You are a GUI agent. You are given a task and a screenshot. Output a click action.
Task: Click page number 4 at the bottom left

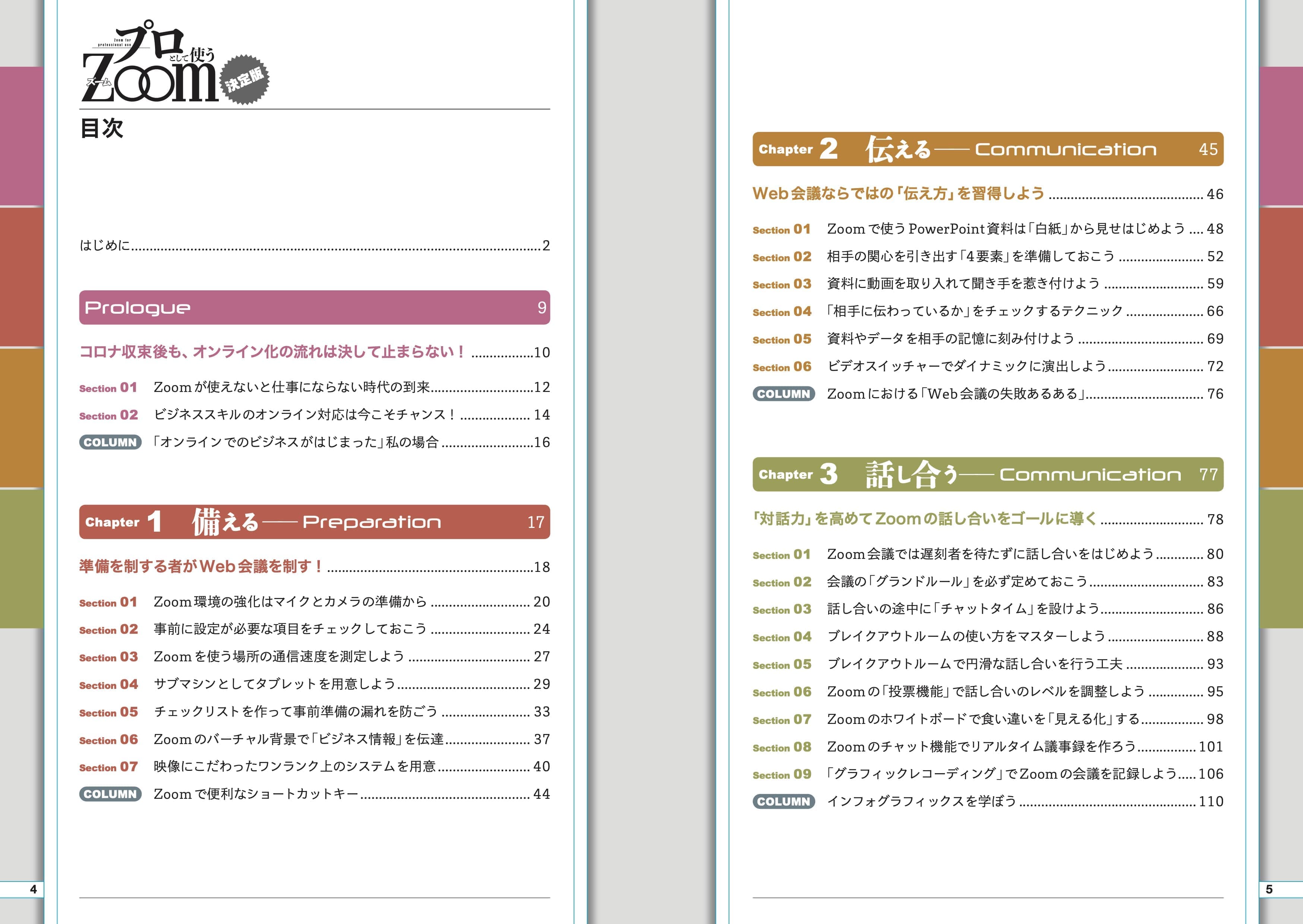(x=33, y=889)
